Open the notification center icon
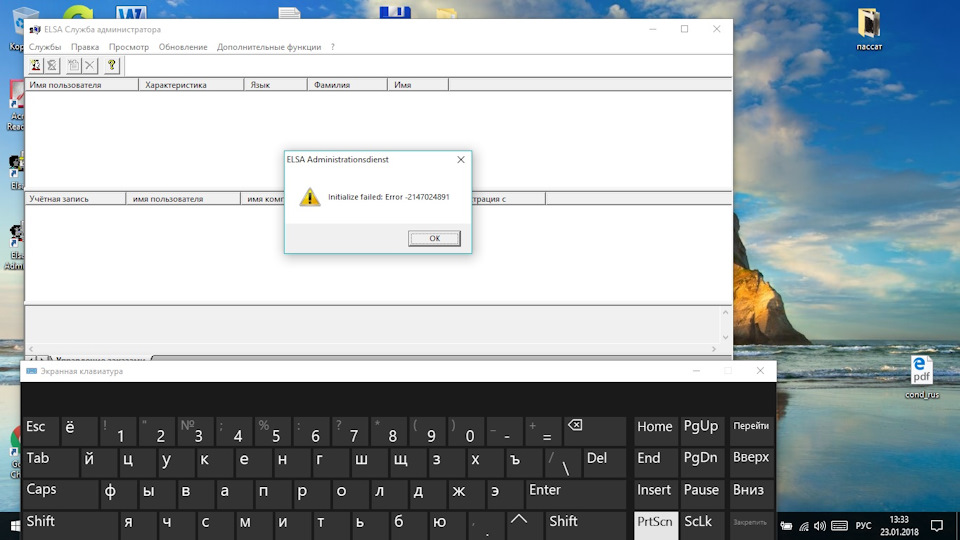This screenshot has height=540, width=960. pos(937,525)
